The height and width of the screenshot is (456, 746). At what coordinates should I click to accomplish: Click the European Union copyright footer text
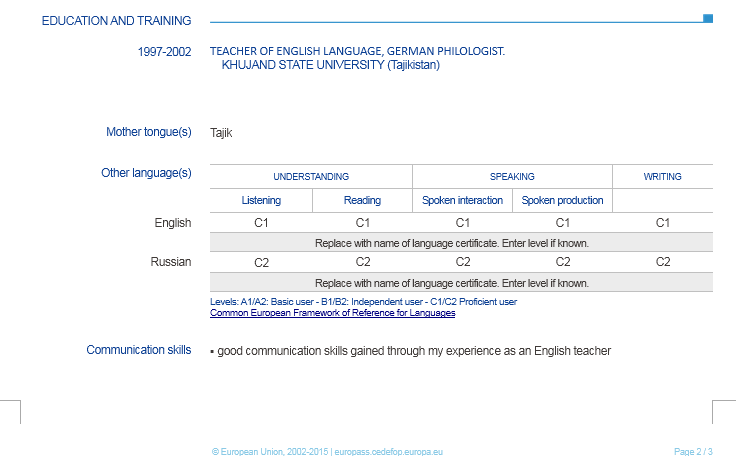coord(270,452)
